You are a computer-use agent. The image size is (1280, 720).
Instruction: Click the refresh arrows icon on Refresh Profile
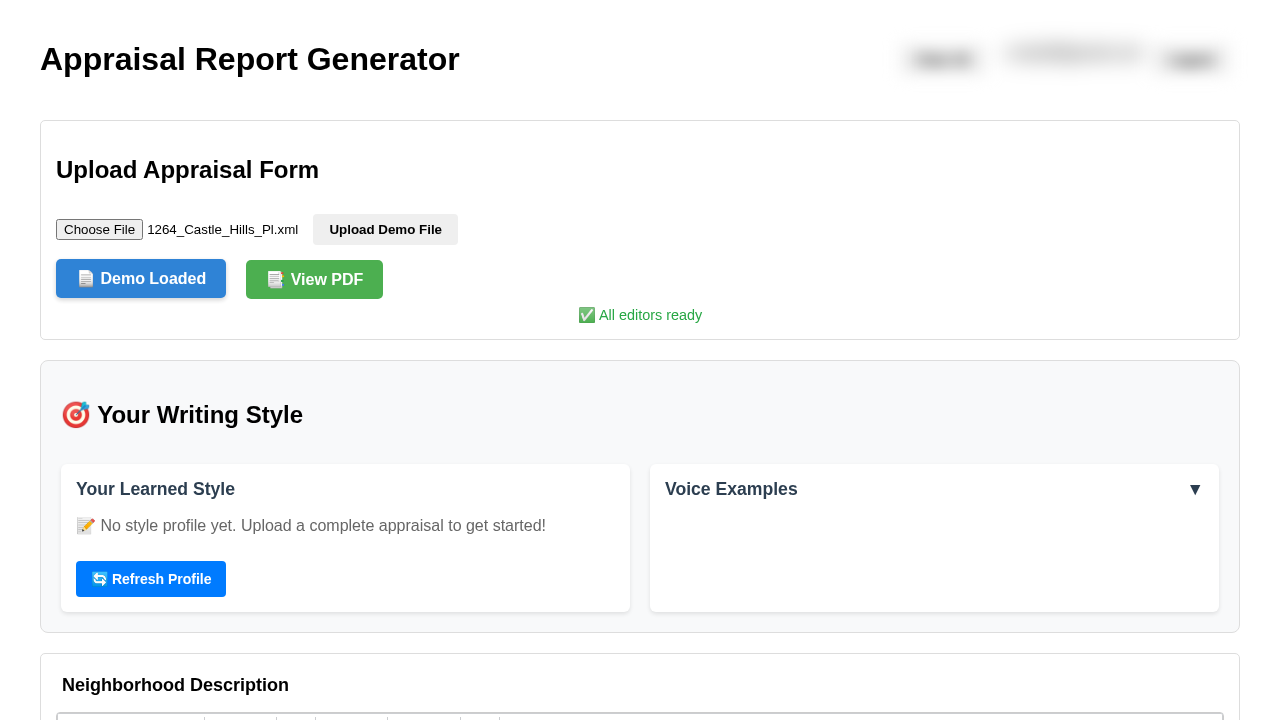[99, 579]
